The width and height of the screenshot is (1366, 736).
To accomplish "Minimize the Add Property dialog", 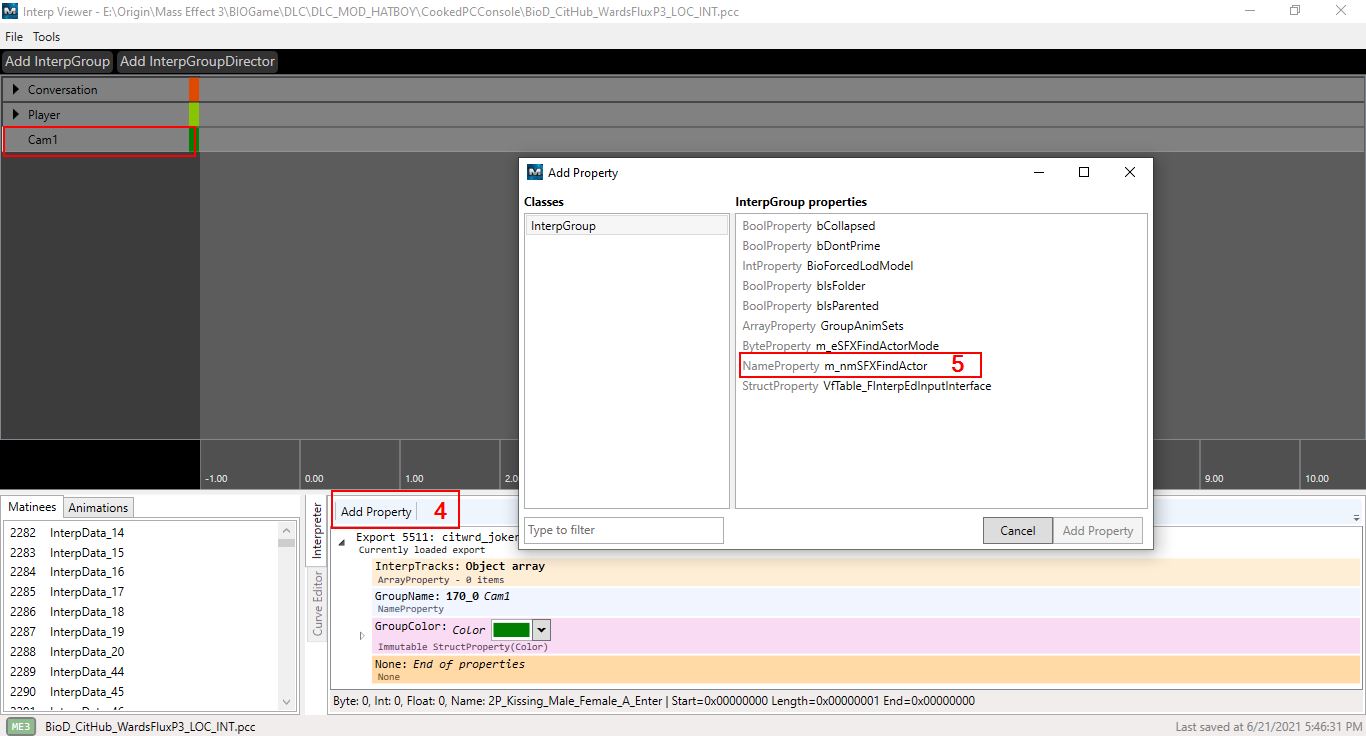I will [x=1037, y=172].
